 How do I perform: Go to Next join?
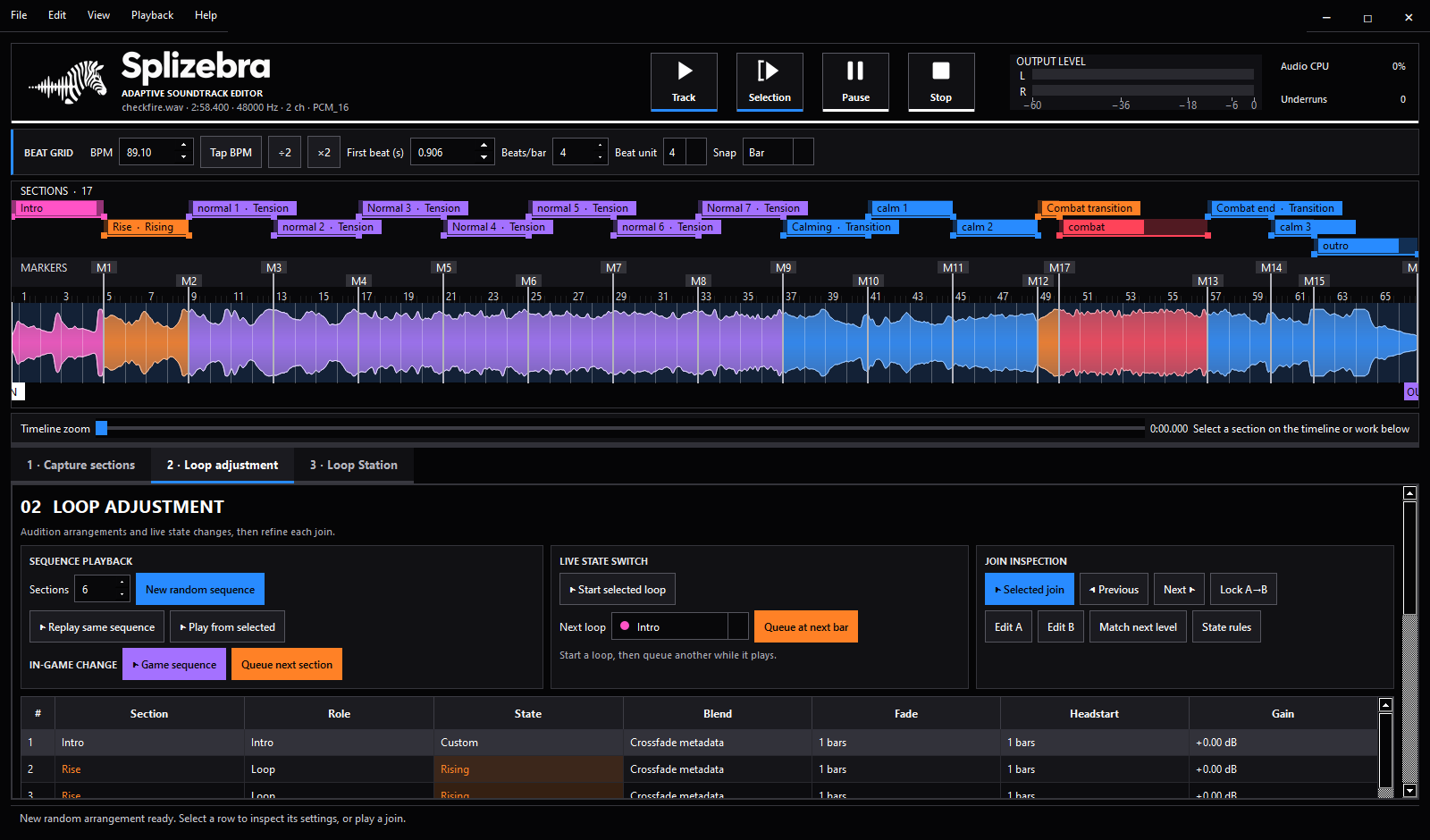[x=1179, y=590]
